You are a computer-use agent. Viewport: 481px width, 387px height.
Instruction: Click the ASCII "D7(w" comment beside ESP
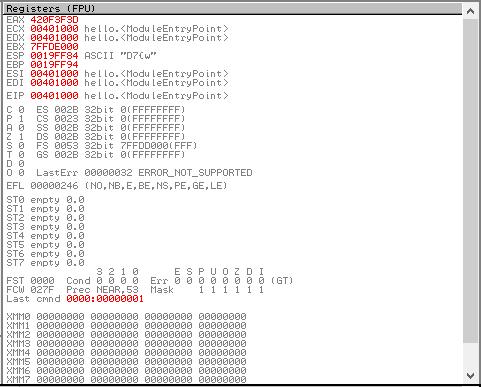click(120, 56)
